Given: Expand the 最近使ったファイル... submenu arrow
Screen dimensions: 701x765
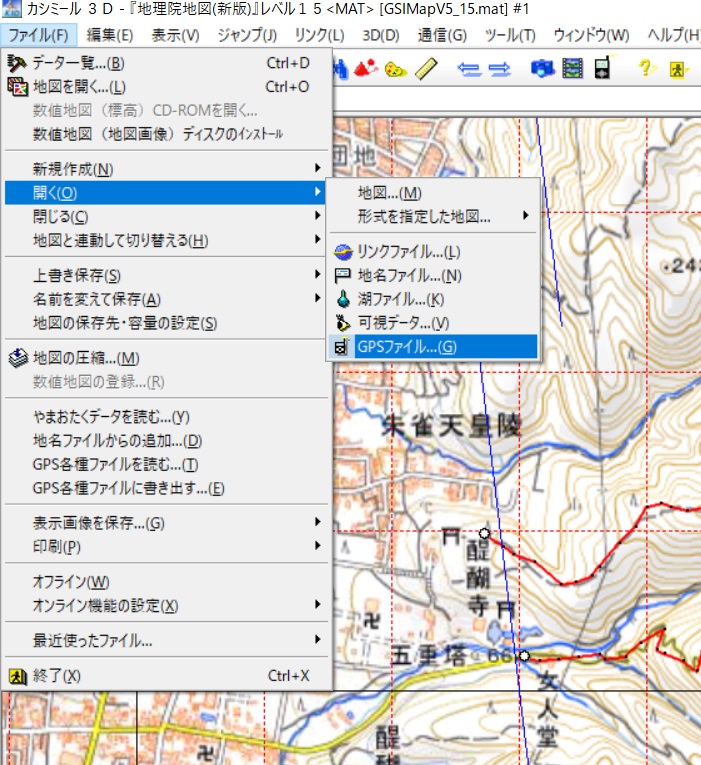Looking at the screenshot, I should click(318, 640).
